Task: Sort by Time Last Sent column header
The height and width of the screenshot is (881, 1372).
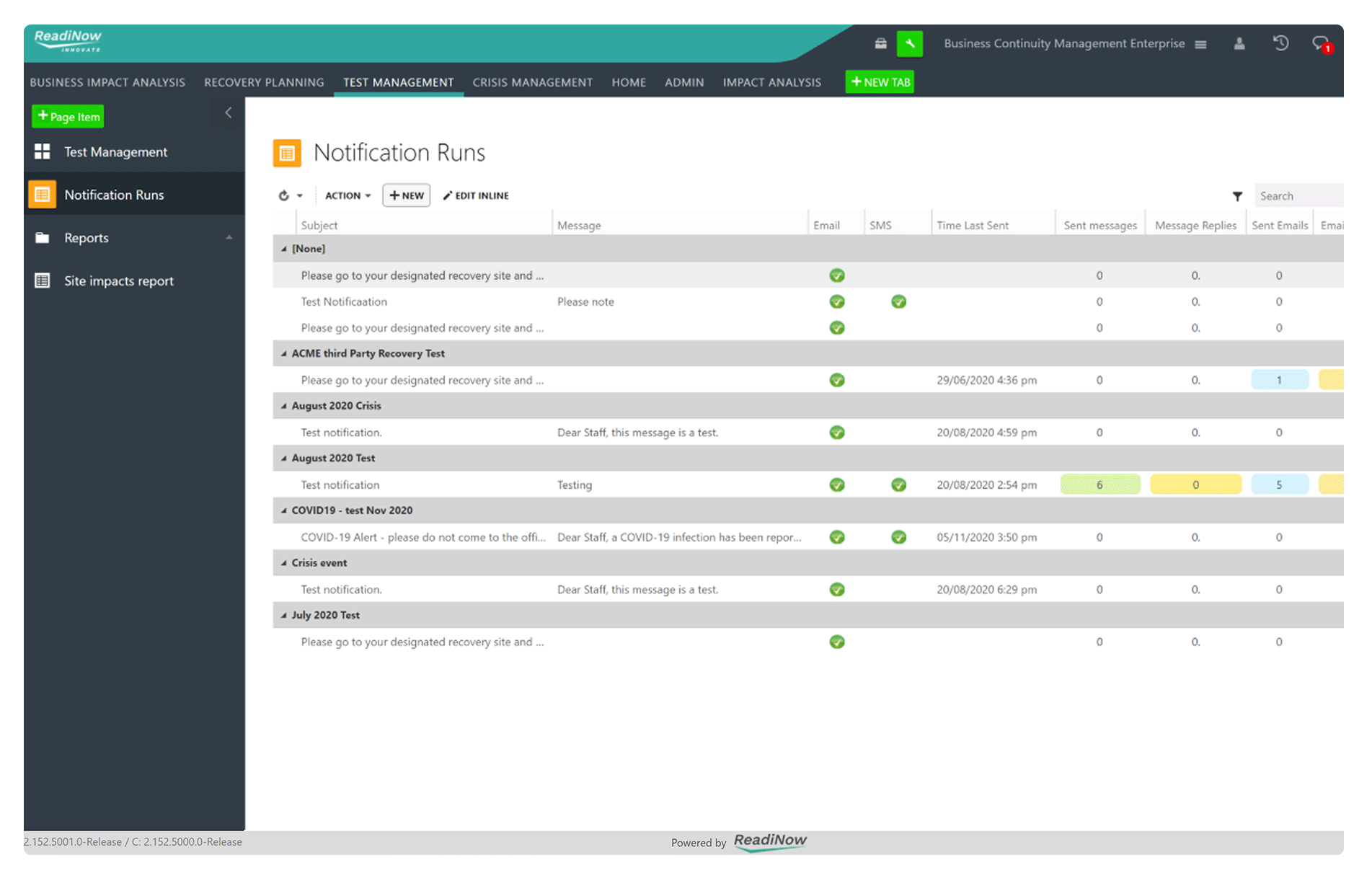Action: (x=973, y=226)
